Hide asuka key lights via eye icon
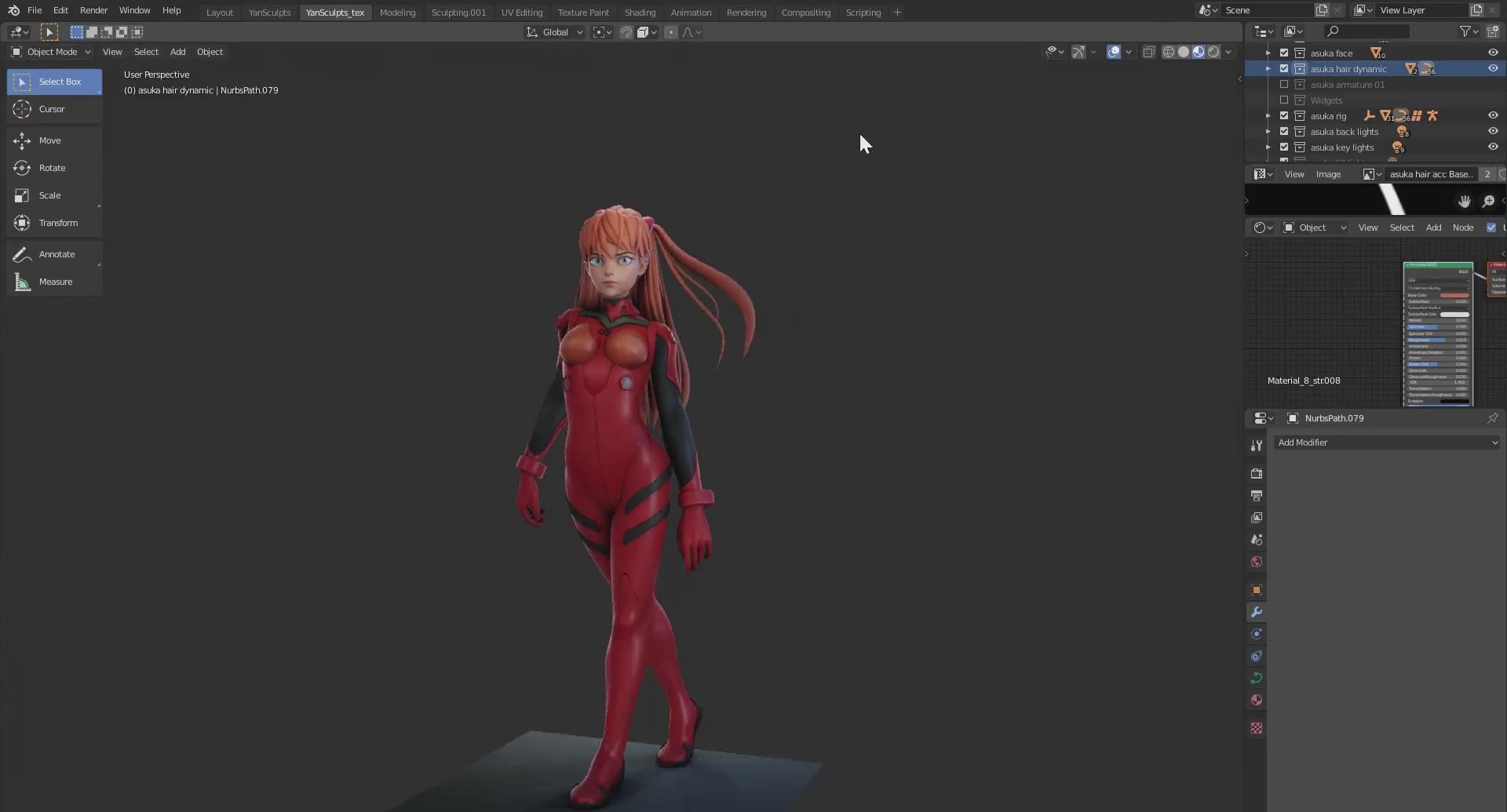This screenshot has width=1507, height=812. pos(1493,147)
